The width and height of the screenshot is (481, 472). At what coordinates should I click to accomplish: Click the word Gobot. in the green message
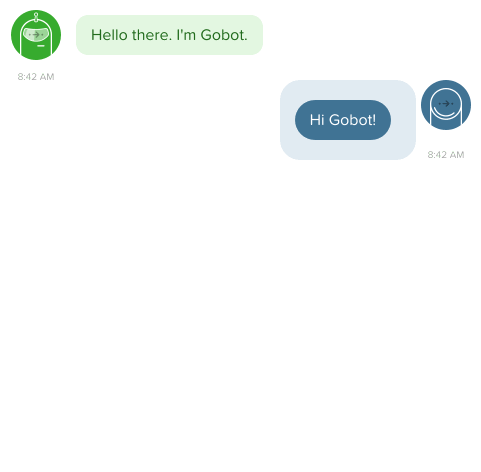[224, 35]
